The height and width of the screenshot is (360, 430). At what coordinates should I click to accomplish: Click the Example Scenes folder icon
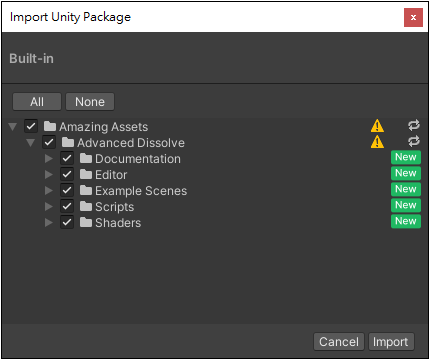pyautogui.click(x=86, y=190)
